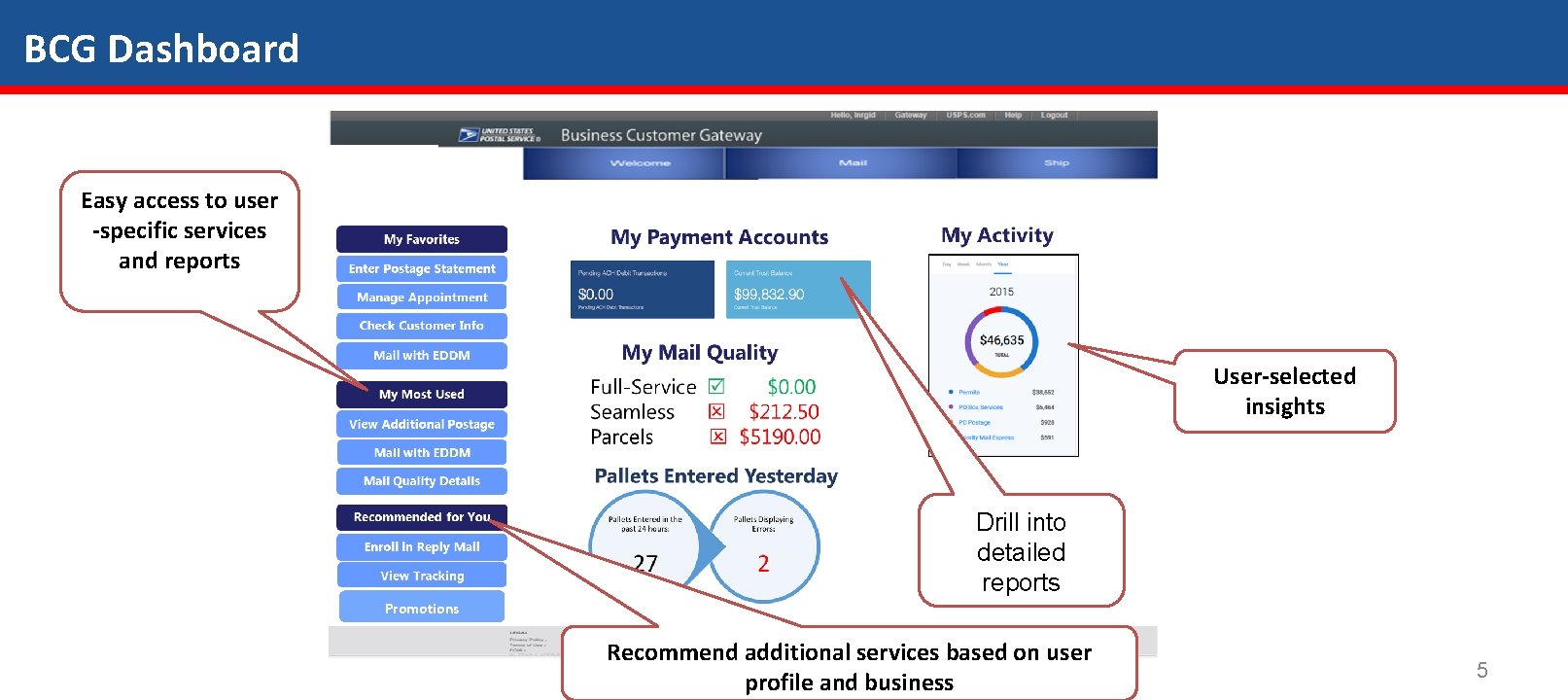
Task: Open the PC Postage activity link
Action: coord(974,423)
